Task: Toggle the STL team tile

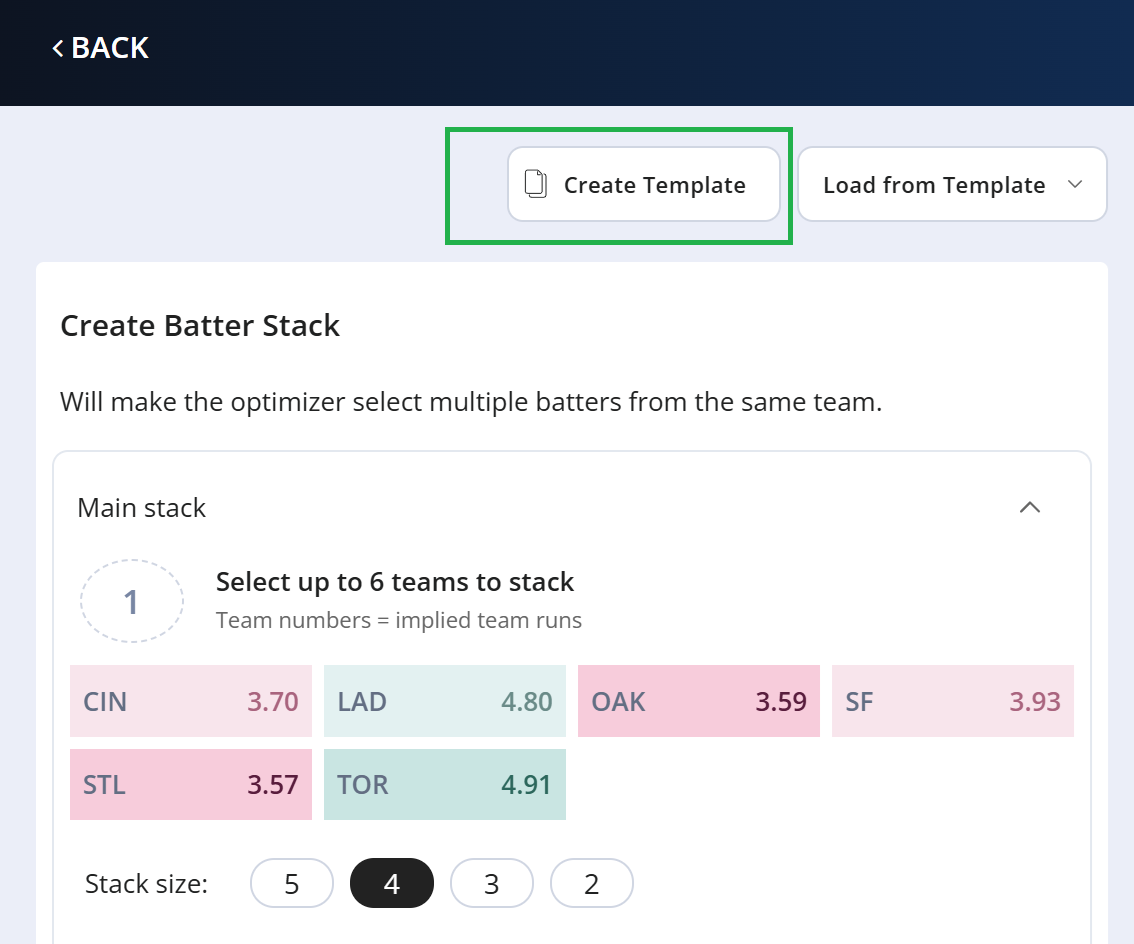Action: (191, 784)
